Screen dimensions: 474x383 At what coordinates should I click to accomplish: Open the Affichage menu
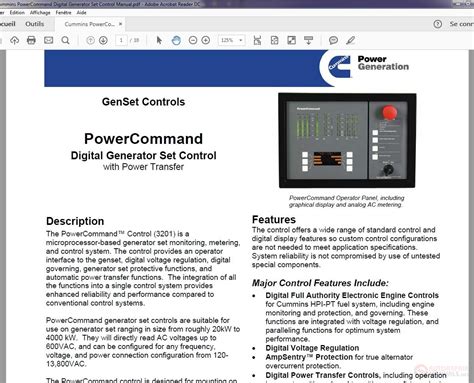pos(40,12)
